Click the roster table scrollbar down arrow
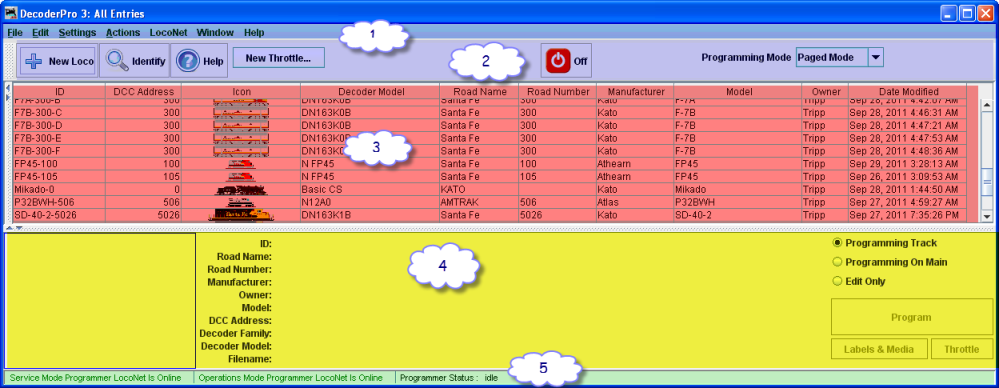999x388 pixels. 988,216
